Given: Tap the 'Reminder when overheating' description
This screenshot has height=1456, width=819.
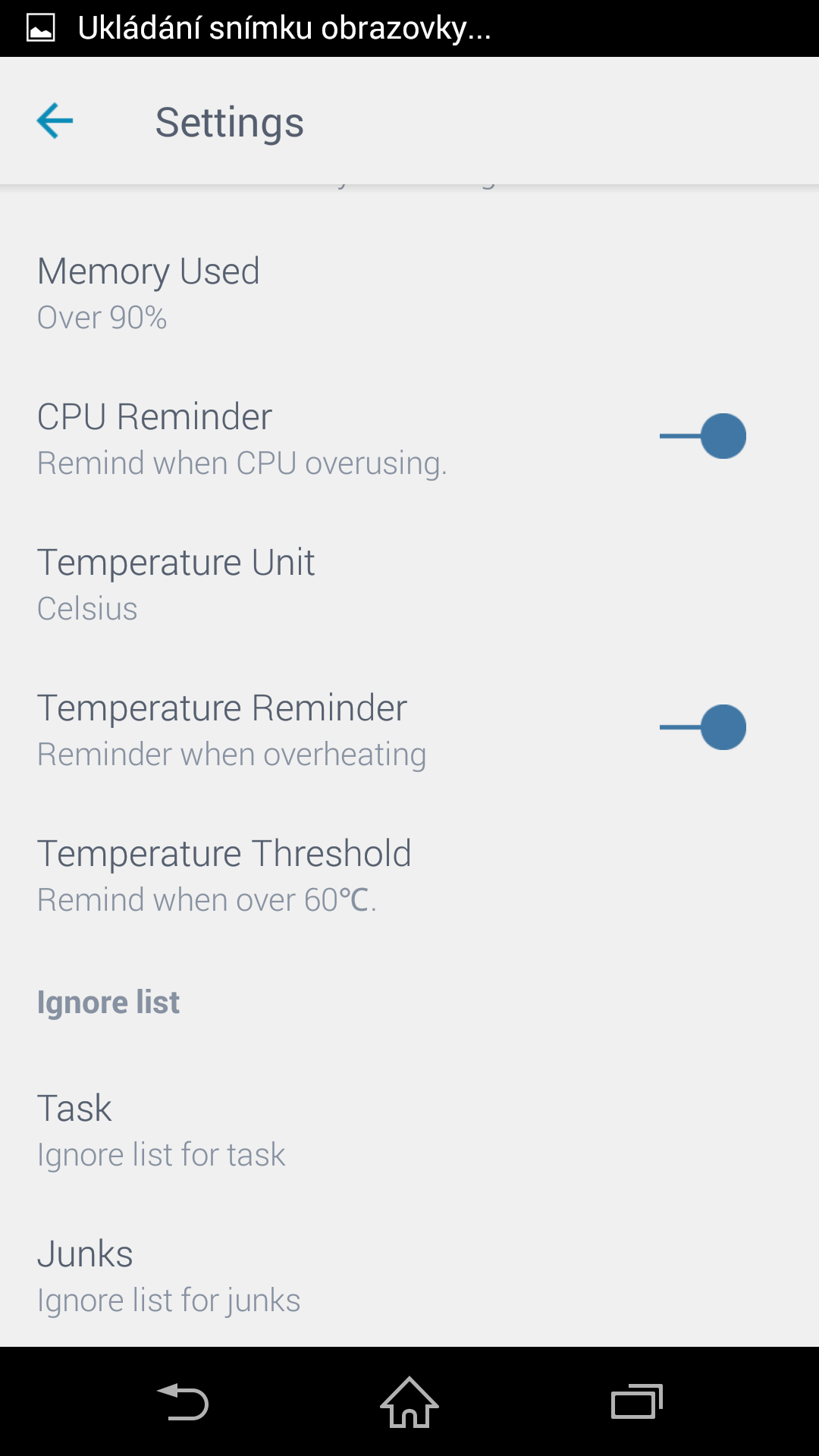Looking at the screenshot, I should tap(231, 755).
